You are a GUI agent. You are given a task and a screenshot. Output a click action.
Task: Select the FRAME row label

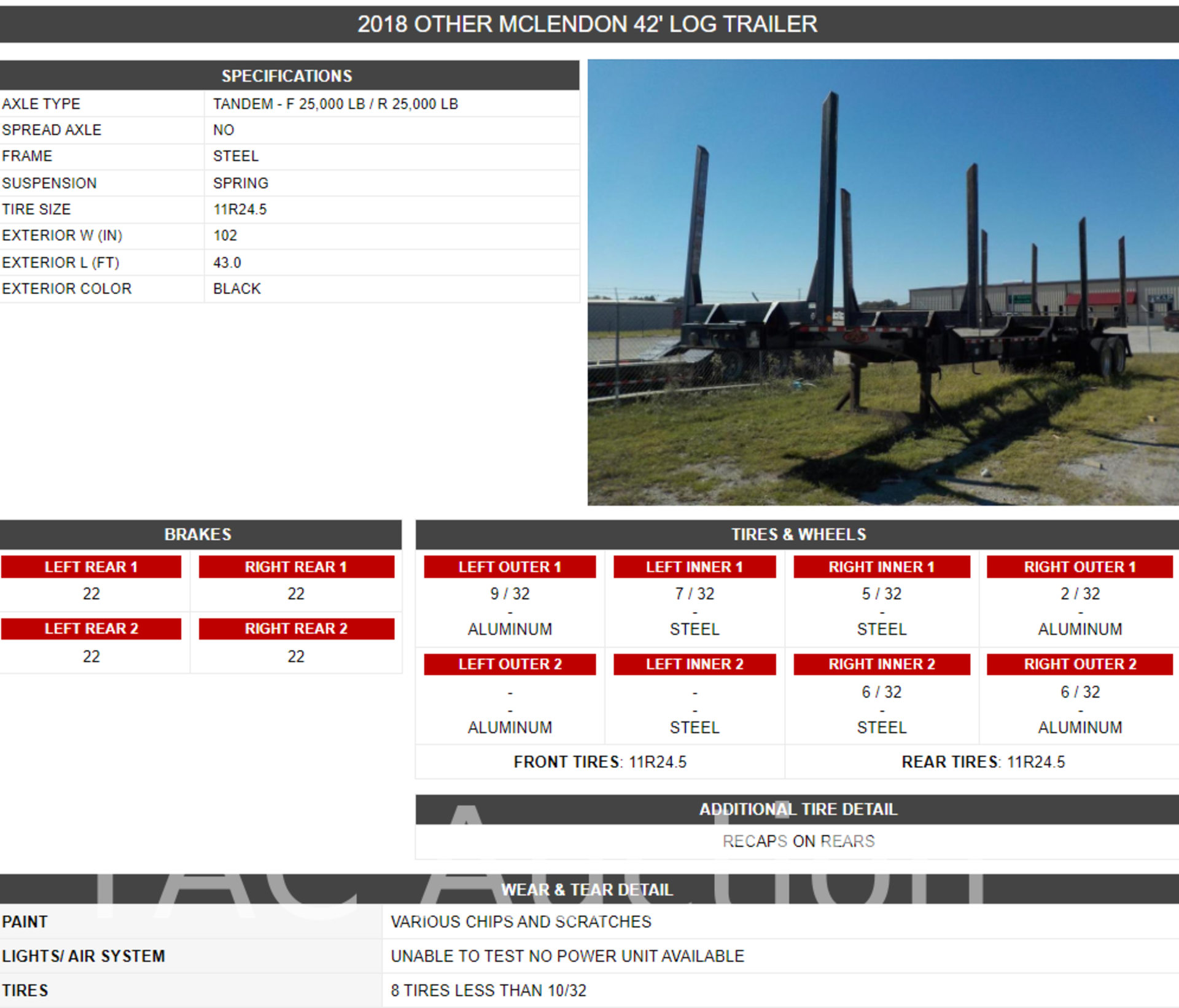tap(27, 156)
